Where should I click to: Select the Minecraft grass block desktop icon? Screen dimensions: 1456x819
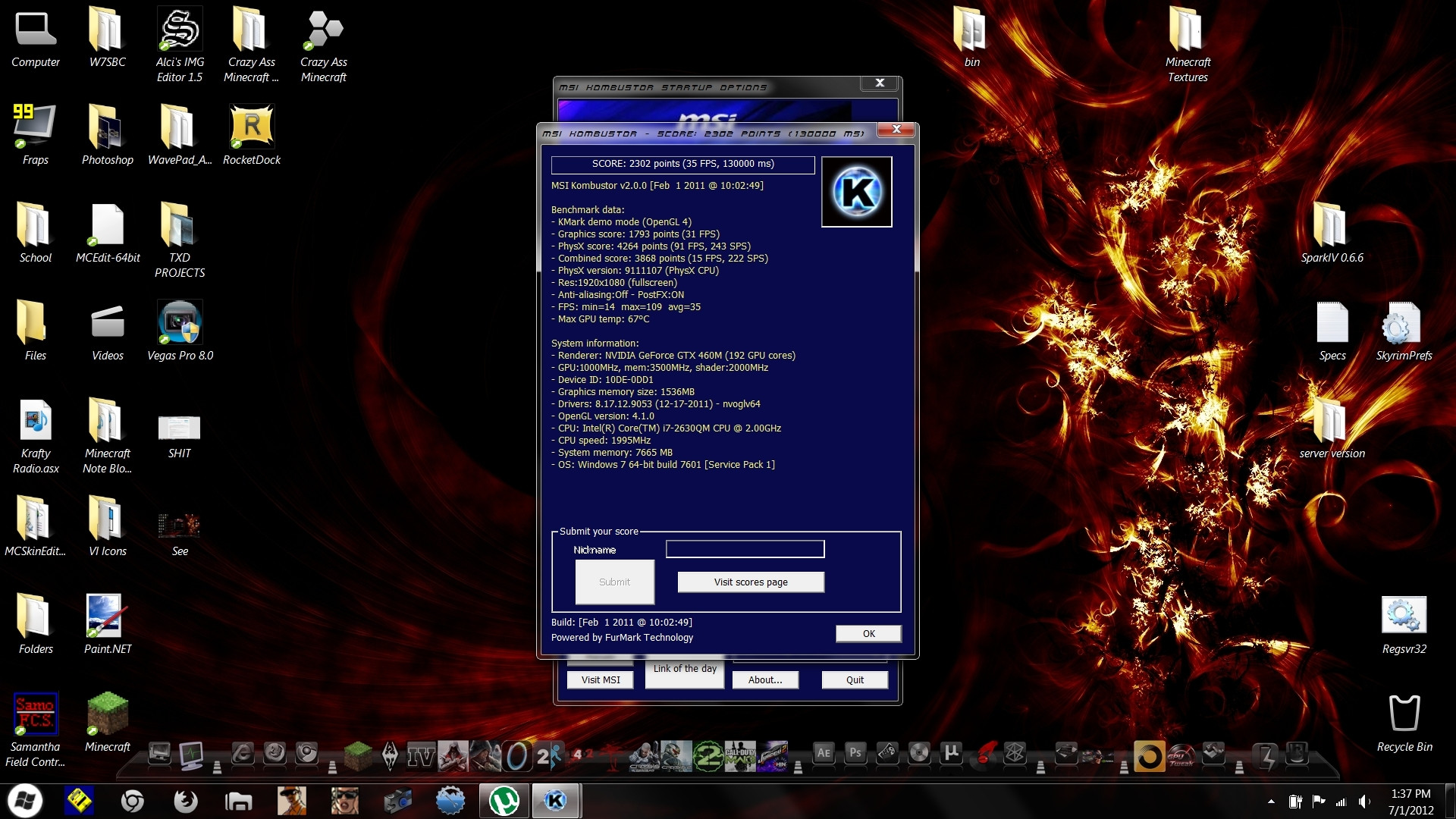[108, 721]
